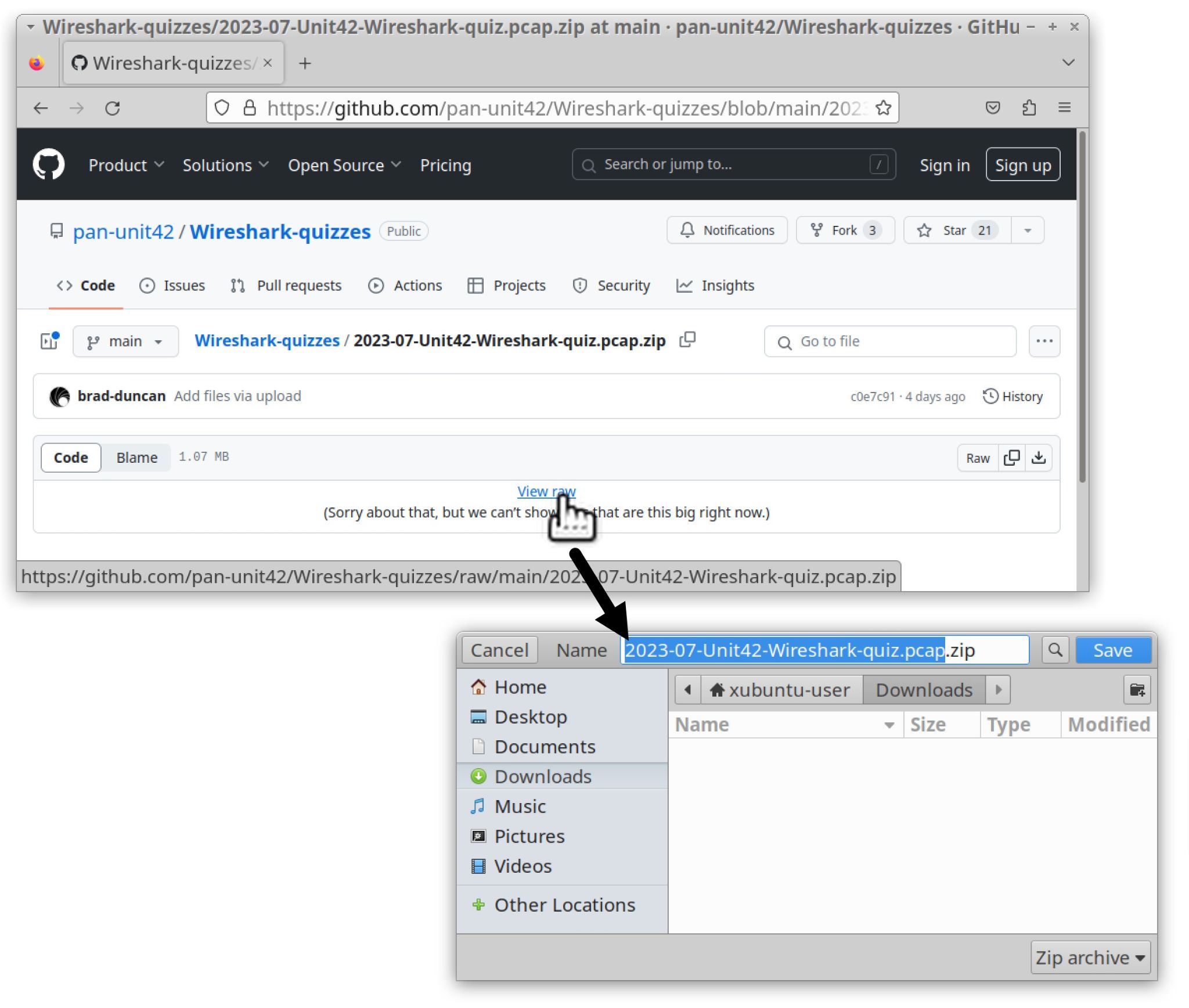This screenshot has height=1008, width=1189.
Task: Click the page vertical scrollbar
Action: pos(1082,307)
